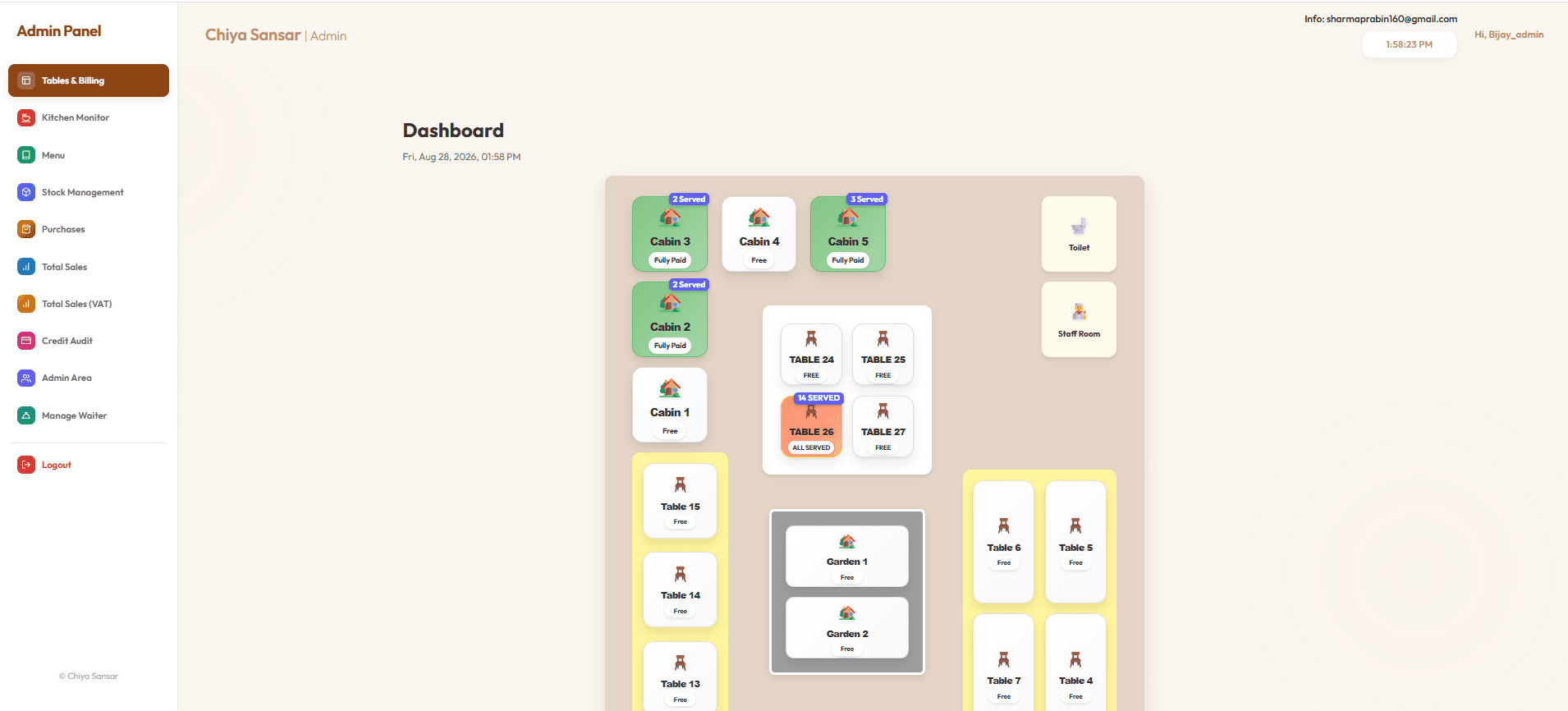Open Table 14 card

pyautogui.click(x=681, y=589)
